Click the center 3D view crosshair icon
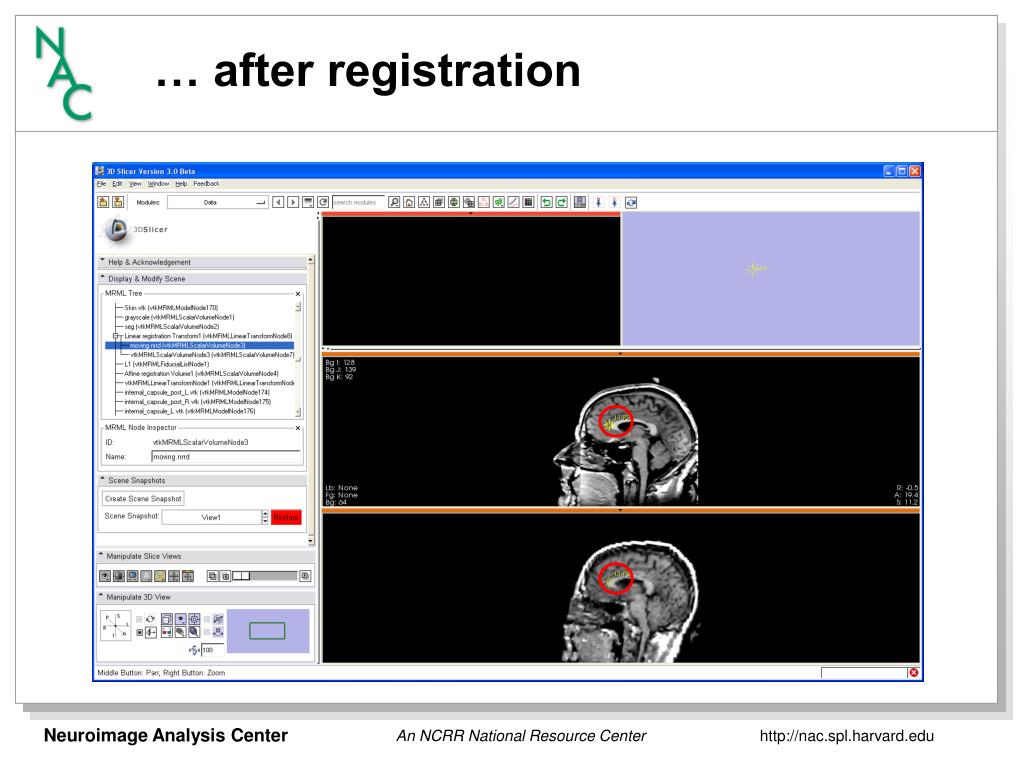This screenshot has width=1023, height=767. (x=194, y=619)
